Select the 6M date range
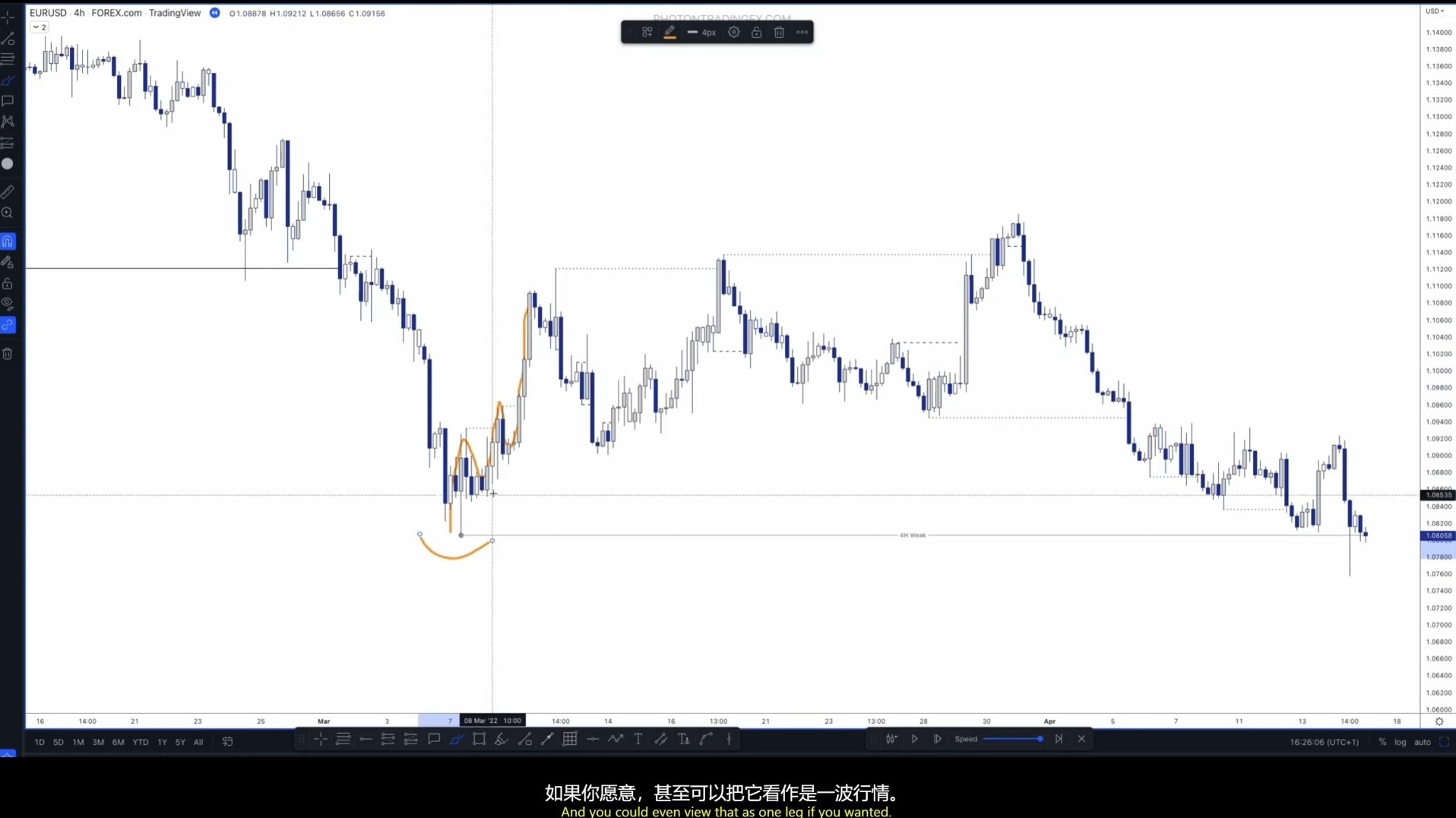Viewport: 1456px width, 818px height. (x=118, y=742)
